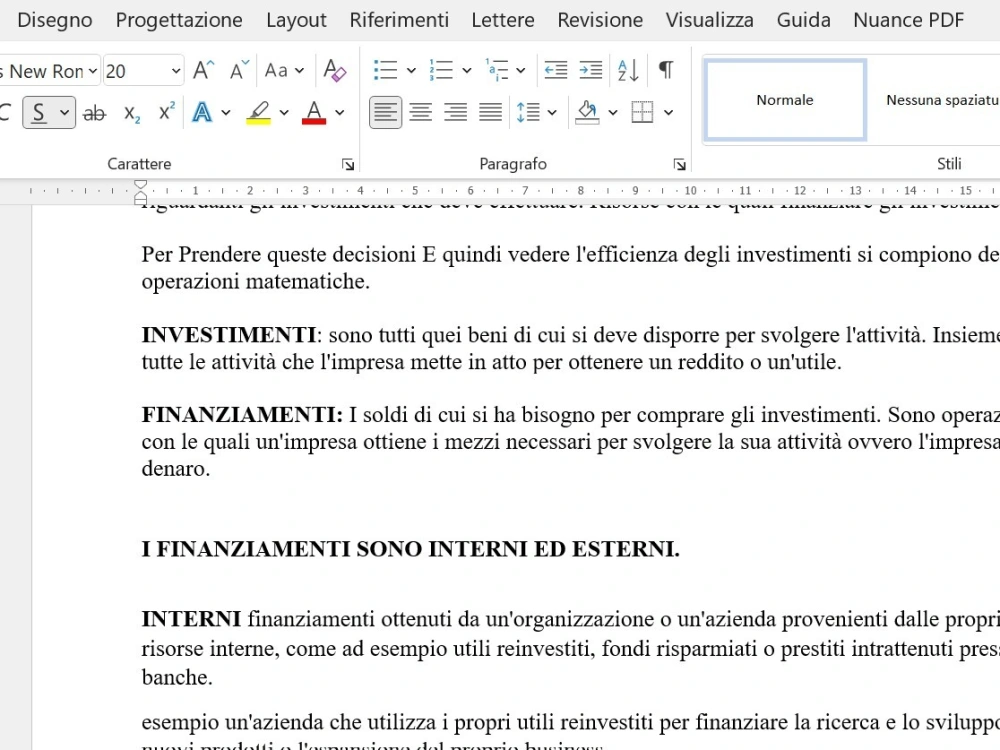This screenshot has height=750, width=1000.
Task: Apply paragraph shading with the paint bucket
Action: [587, 112]
